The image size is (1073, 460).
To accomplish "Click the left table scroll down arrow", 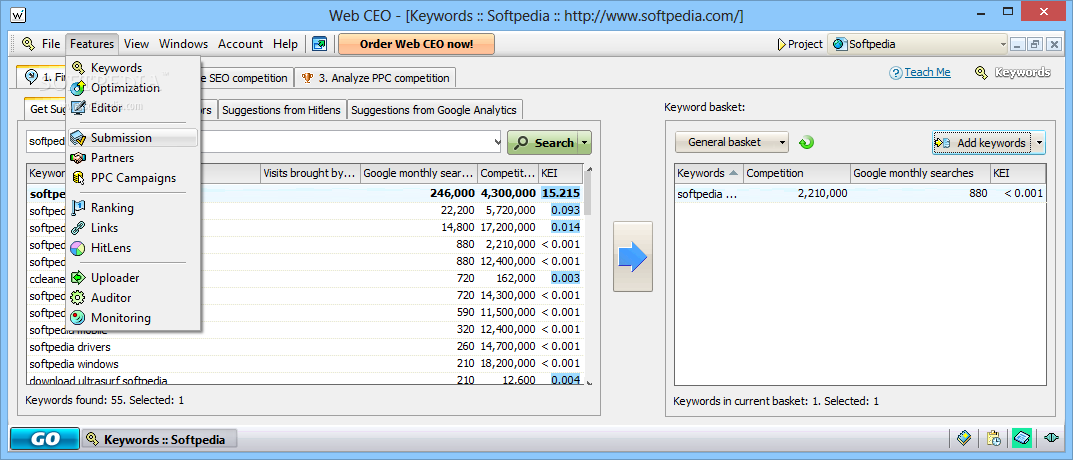I will coord(588,382).
